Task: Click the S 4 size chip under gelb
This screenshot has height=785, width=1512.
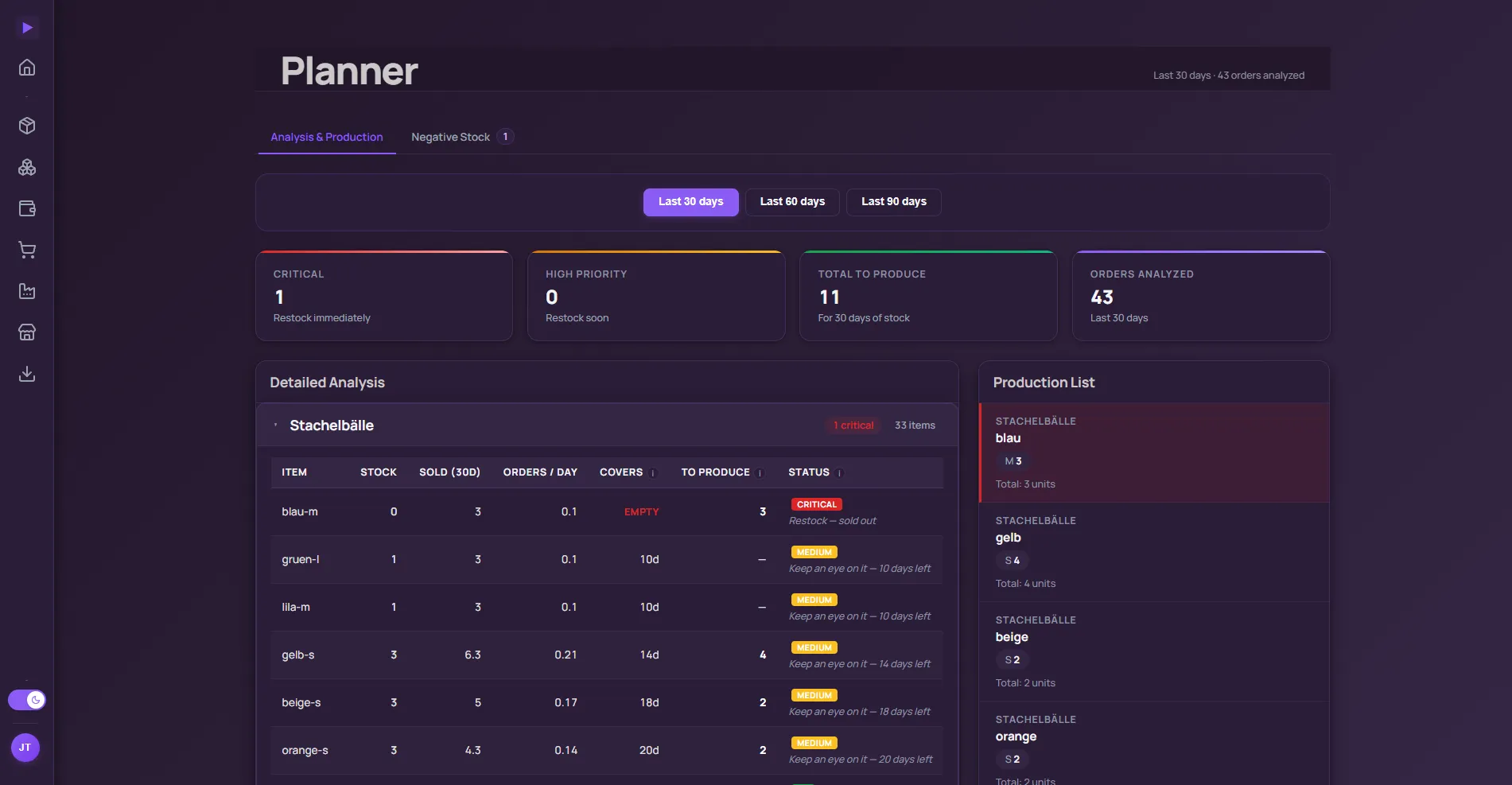Action: click(x=1012, y=561)
